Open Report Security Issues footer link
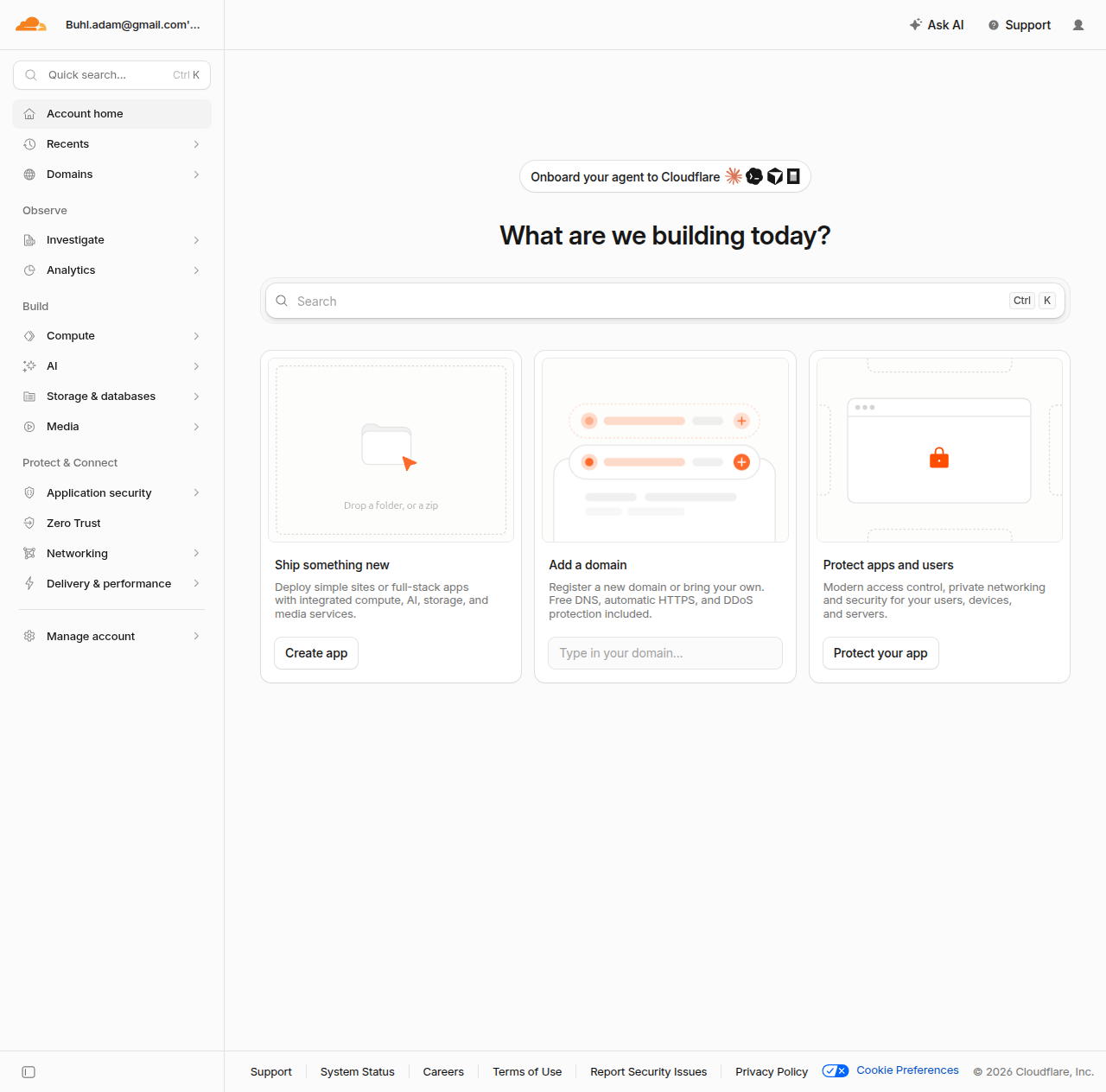Screen dimensions: 1106x1092 pos(649,1071)
